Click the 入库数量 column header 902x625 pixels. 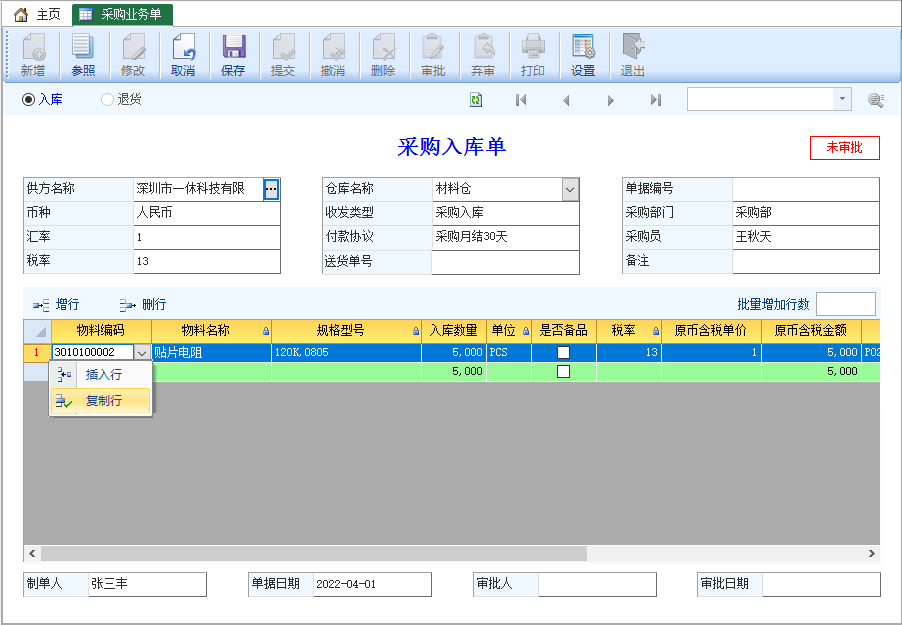[454, 331]
